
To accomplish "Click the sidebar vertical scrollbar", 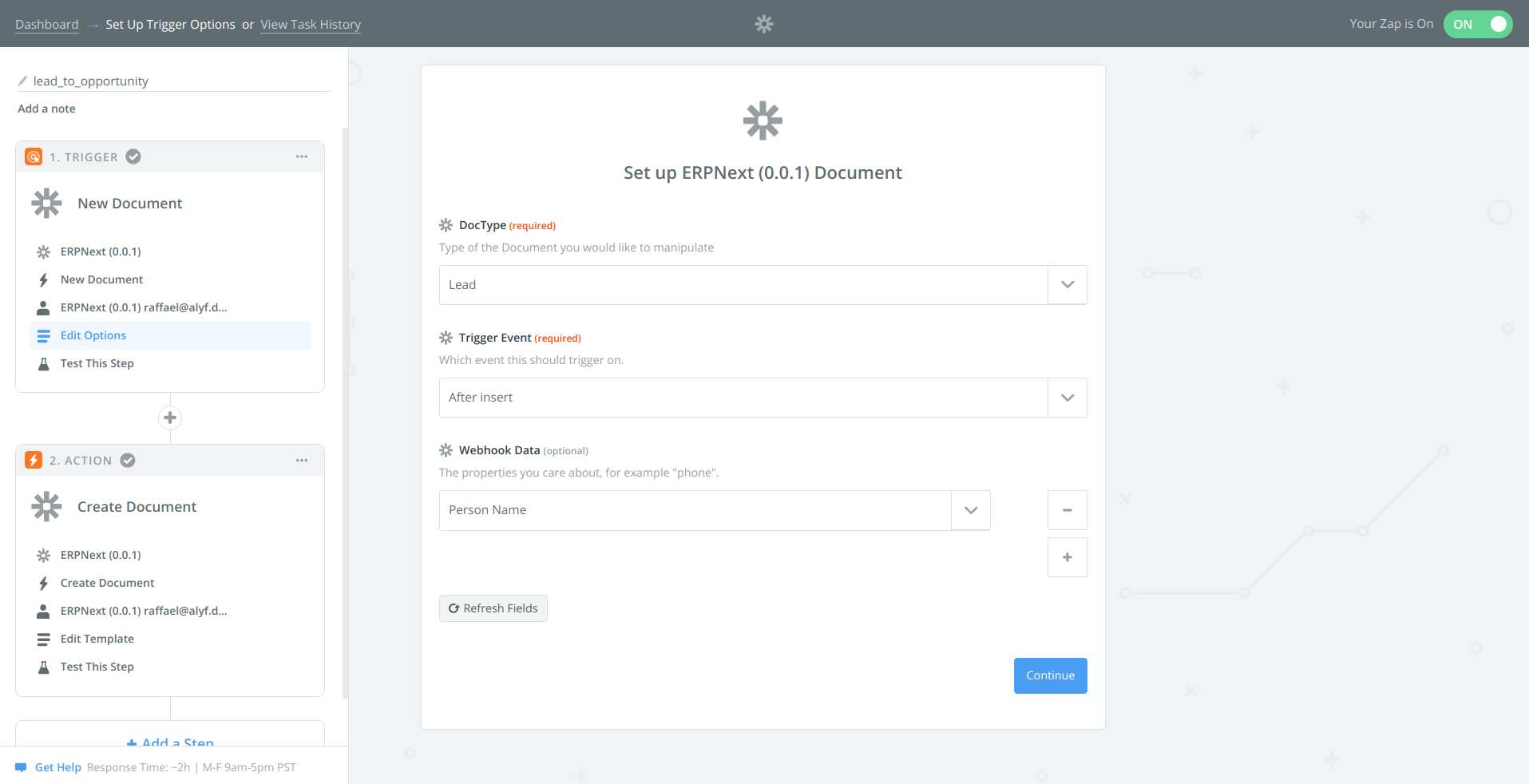I will pyautogui.click(x=345, y=413).
